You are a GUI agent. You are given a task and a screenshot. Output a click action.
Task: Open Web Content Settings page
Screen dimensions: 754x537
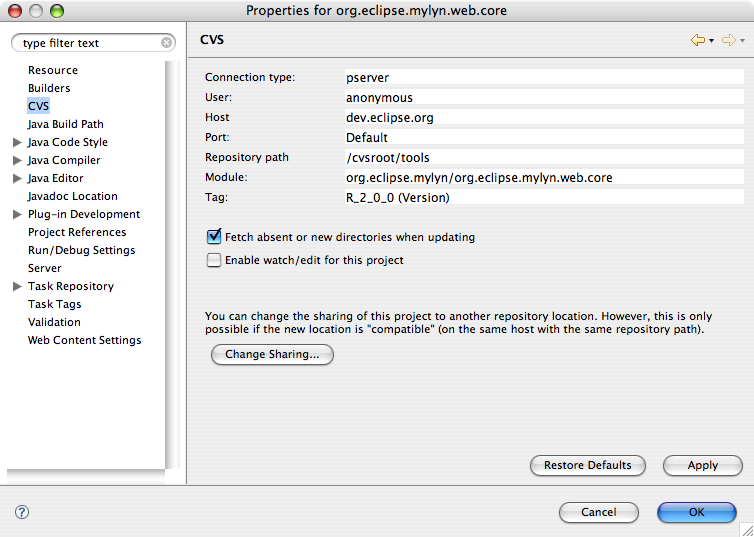pos(85,340)
